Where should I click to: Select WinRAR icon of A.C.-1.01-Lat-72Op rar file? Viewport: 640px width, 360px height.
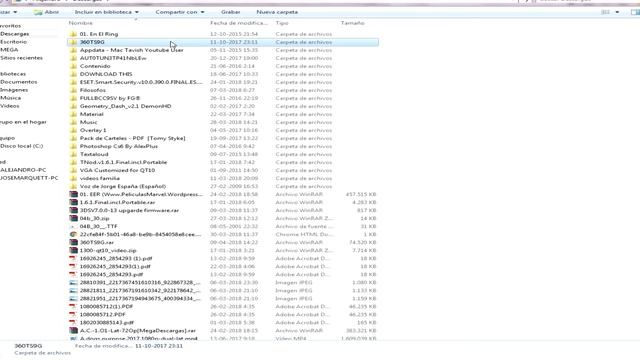tap(73, 331)
